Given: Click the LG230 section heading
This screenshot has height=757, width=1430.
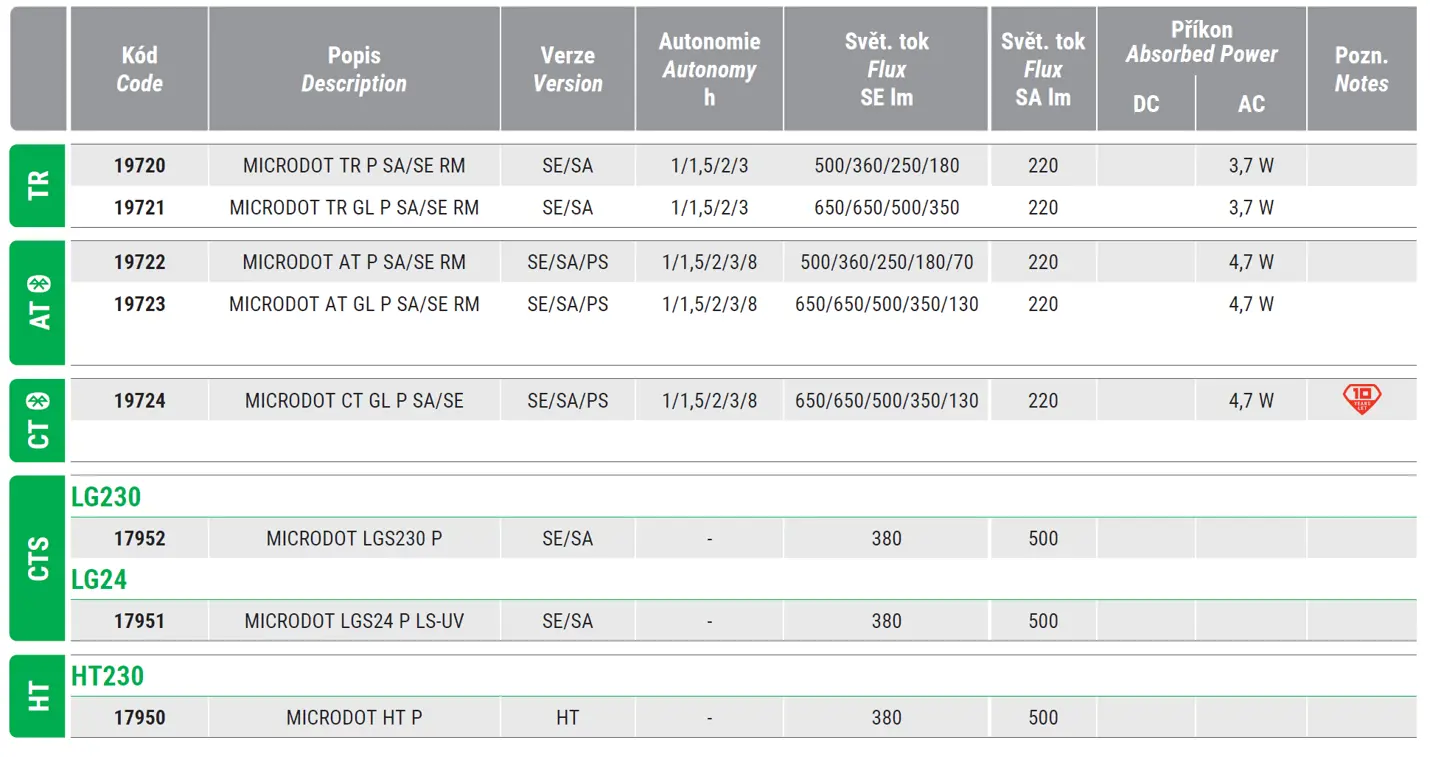Looking at the screenshot, I should pyautogui.click(x=106, y=497).
